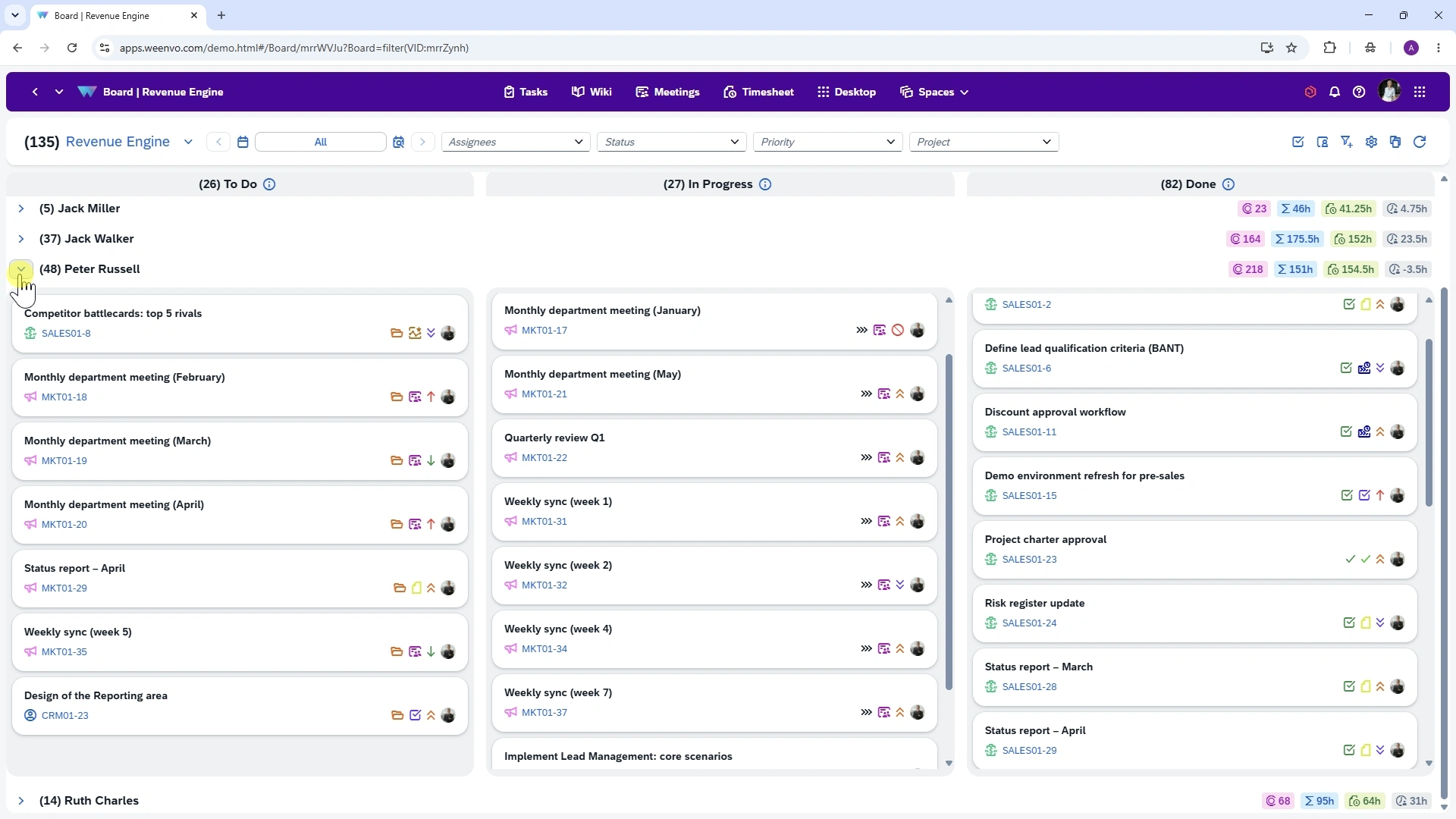This screenshot has width=1456, height=819.
Task: Expand the Jack Walker swimlane
Action: coord(21,239)
